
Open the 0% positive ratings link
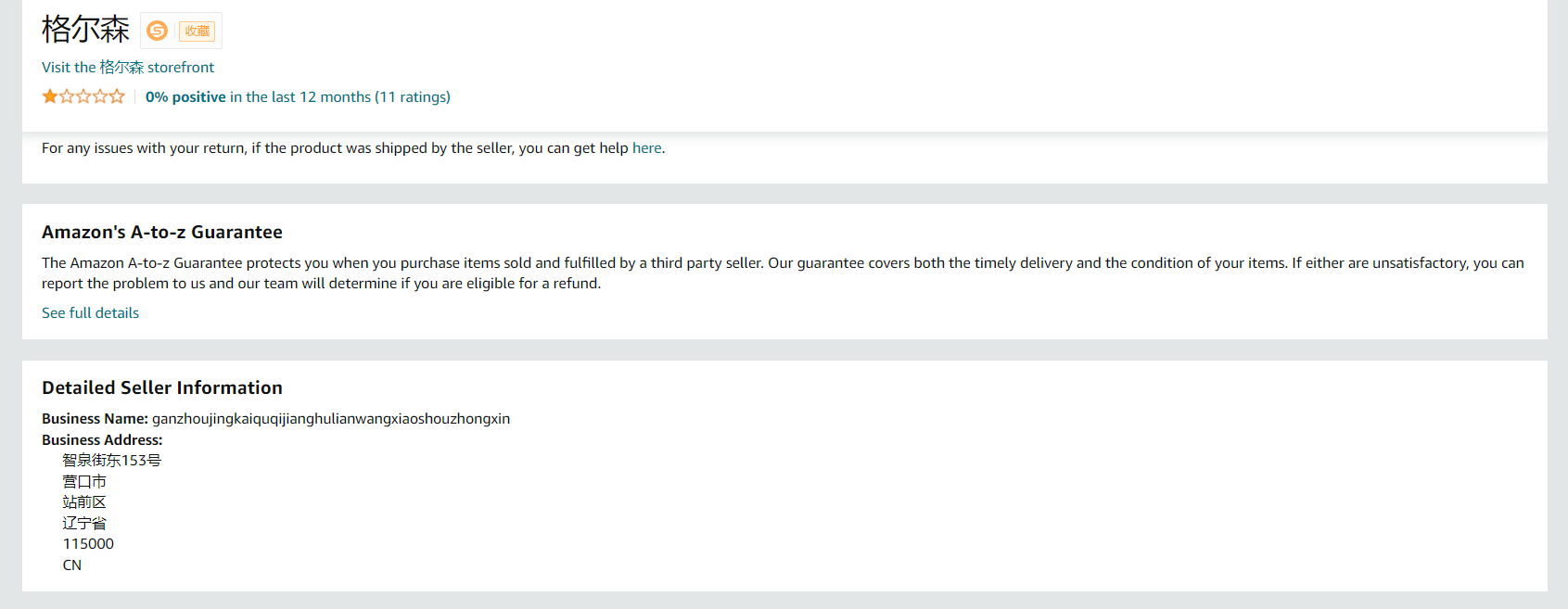pos(297,96)
